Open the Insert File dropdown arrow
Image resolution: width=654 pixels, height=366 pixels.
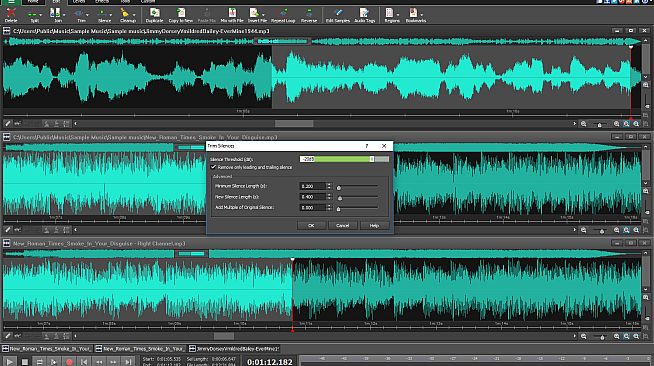point(263,15)
